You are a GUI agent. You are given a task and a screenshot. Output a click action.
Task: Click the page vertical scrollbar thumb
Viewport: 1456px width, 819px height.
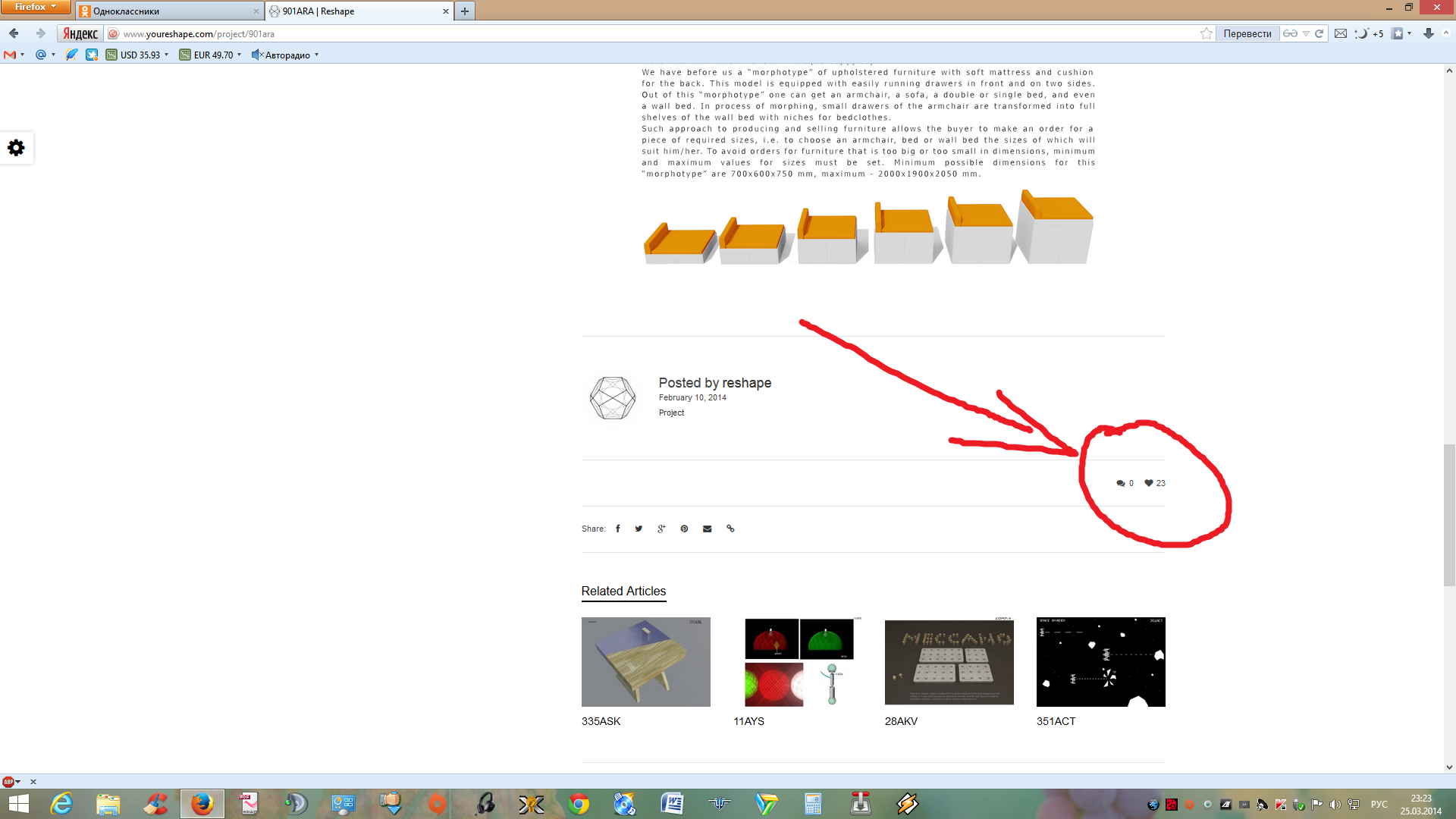point(1449,516)
